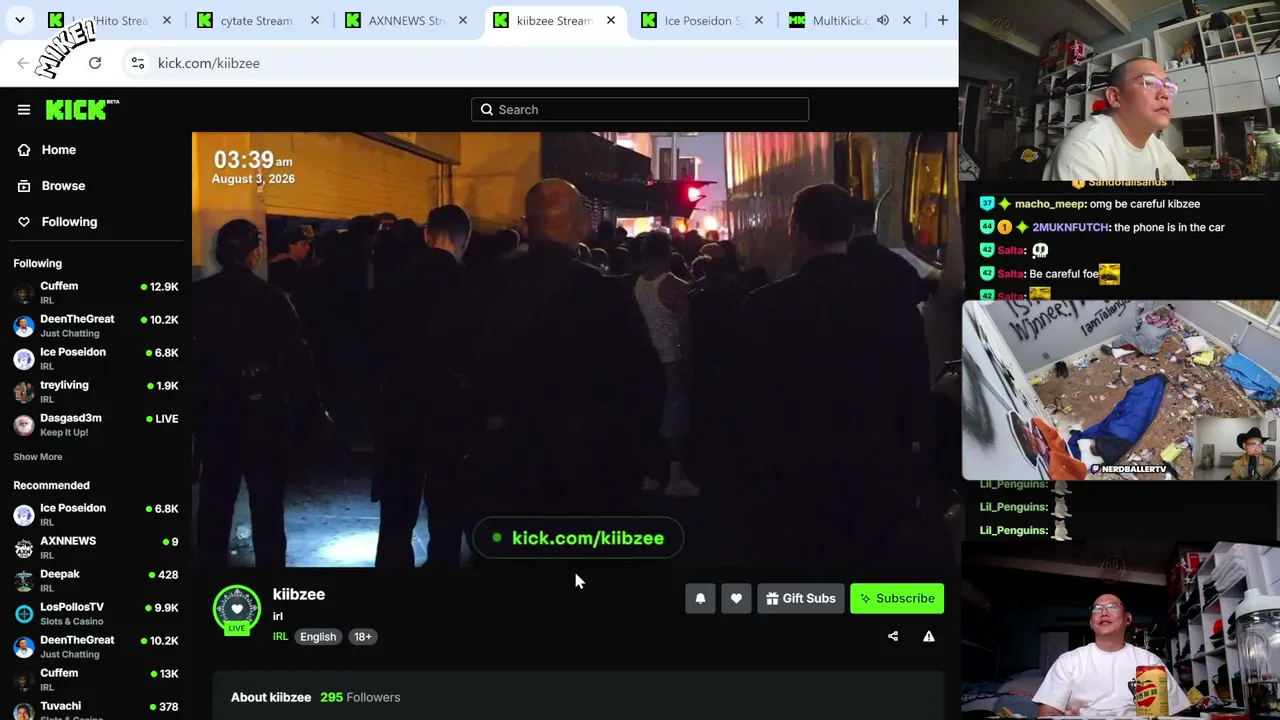The image size is (1280, 720).
Task: Open AXNNEWS recommended channel
Action: tap(96, 548)
